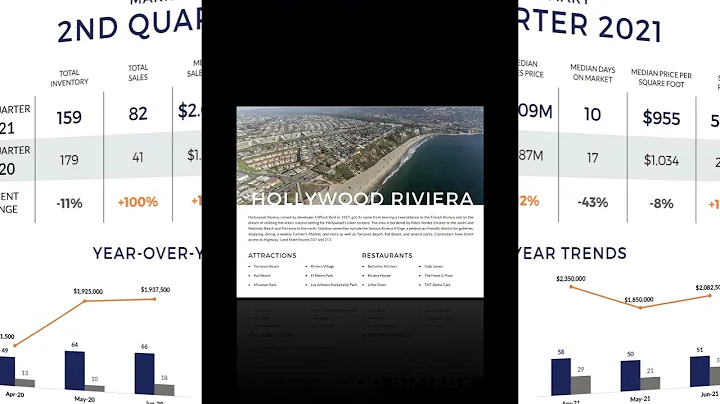720x404 pixels.
Task: Click the -11% inventory change value
Action: click(69, 203)
